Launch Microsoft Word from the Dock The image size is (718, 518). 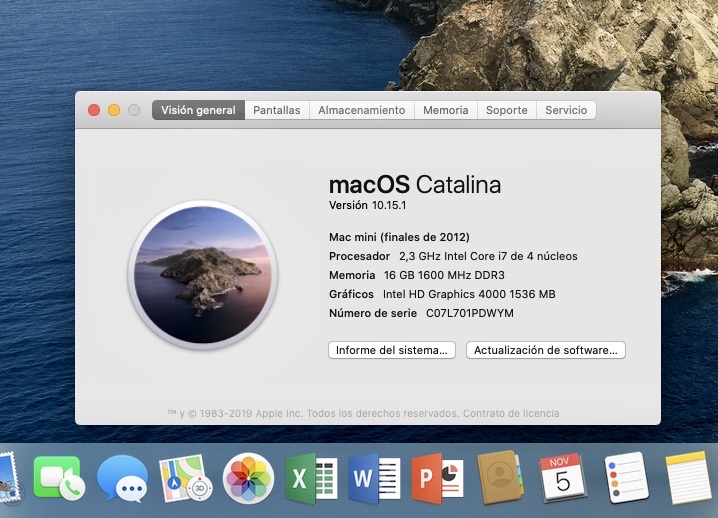[374, 478]
